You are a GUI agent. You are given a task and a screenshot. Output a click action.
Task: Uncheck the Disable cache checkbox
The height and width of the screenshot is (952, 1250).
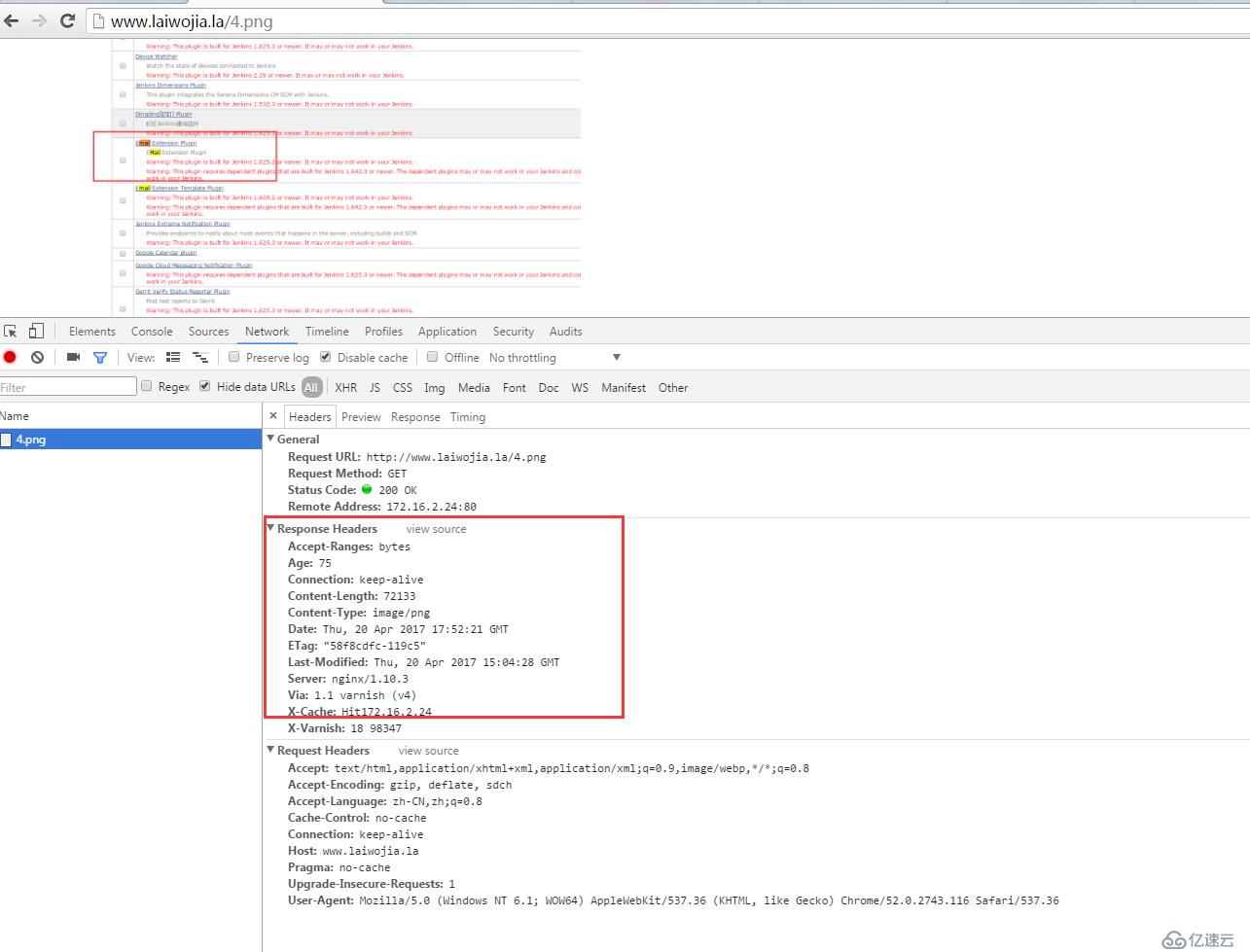pyautogui.click(x=326, y=357)
